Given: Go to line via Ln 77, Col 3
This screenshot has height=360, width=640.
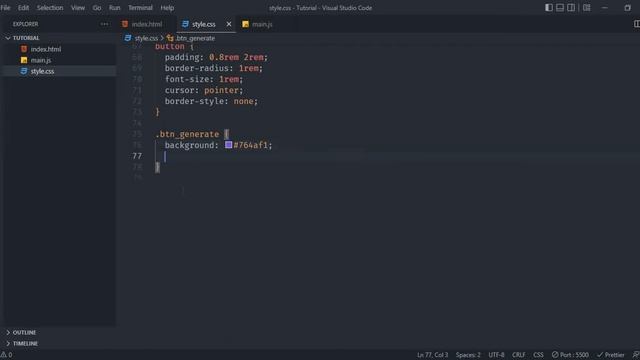Looking at the screenshot, I should point(432,355).
